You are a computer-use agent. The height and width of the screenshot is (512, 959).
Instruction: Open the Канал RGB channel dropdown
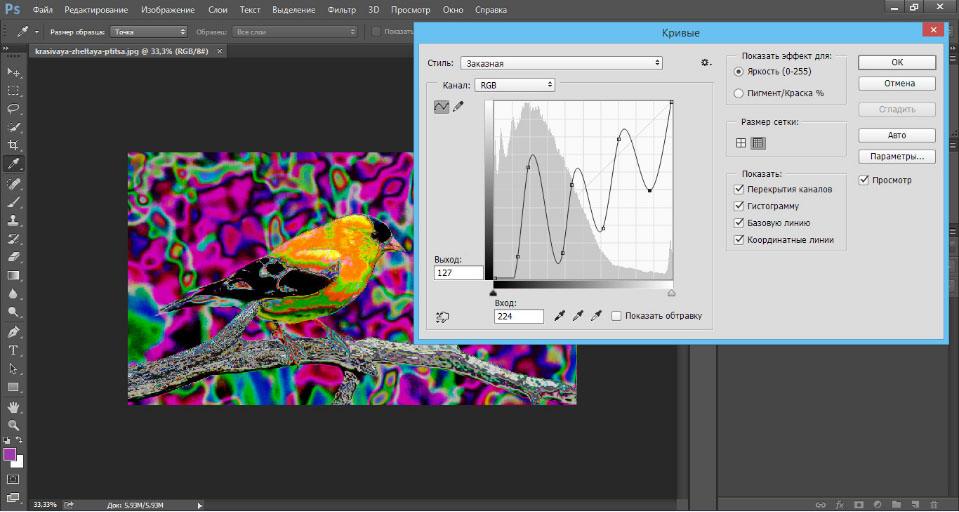(x=514, y=86)
